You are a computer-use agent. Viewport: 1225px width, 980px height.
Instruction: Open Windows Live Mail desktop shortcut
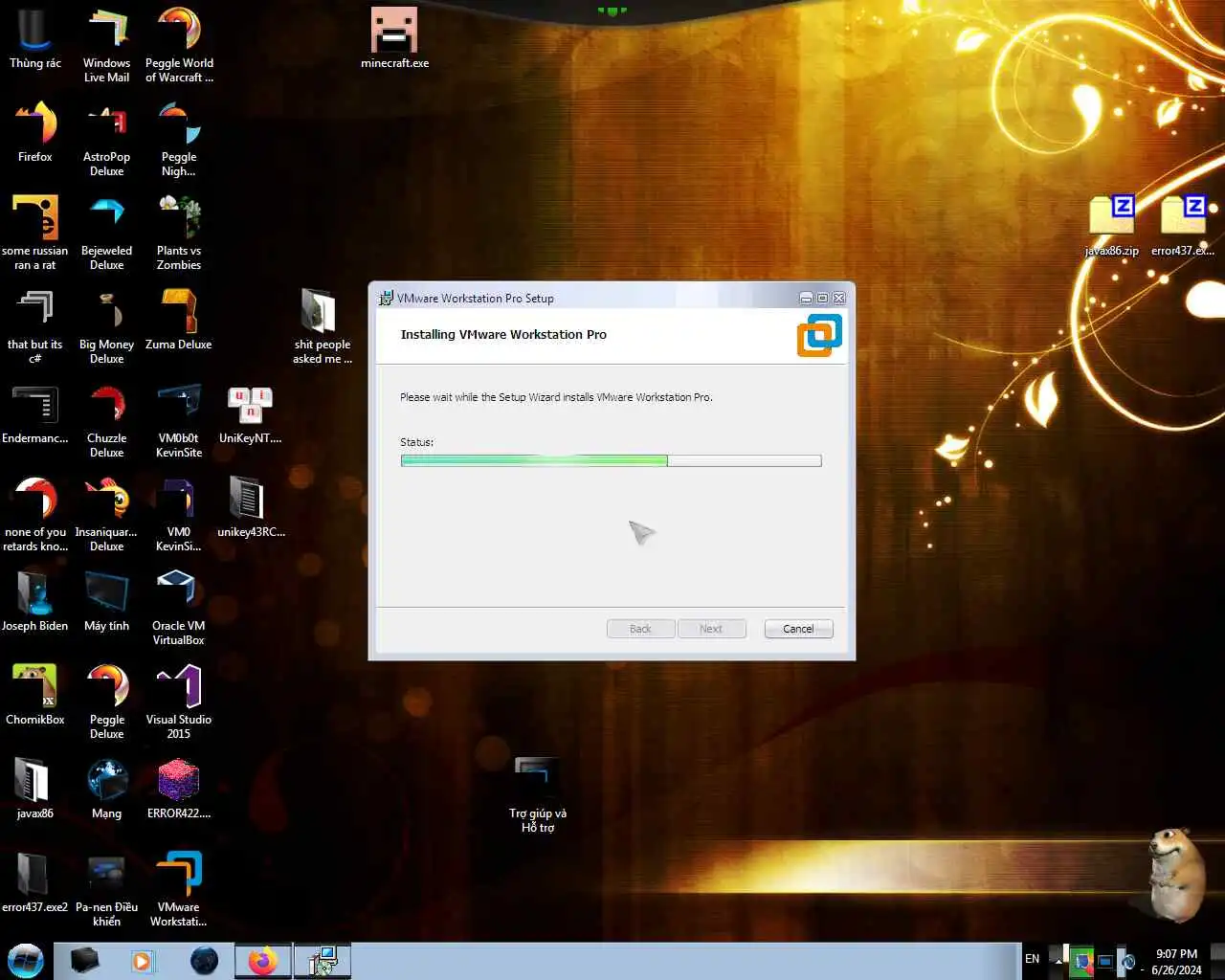(106, 44)
